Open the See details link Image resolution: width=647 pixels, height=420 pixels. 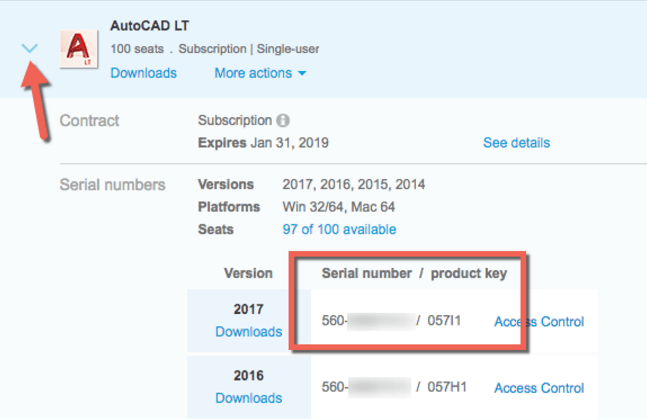click(x=516, y=143)
